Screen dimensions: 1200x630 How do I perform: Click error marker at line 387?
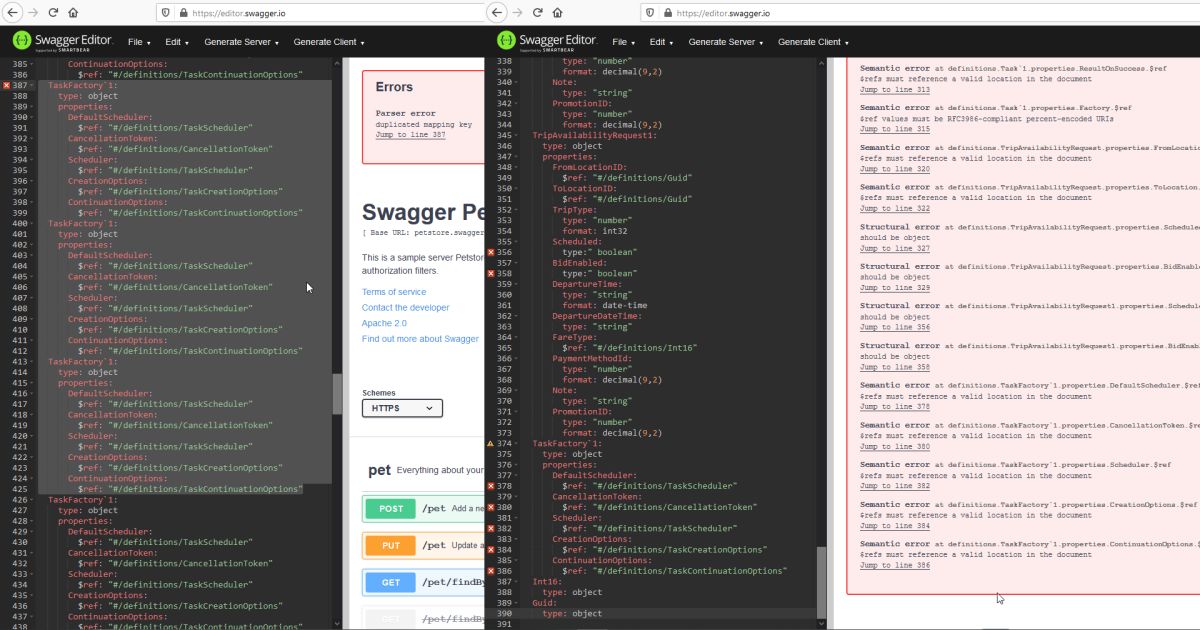6,86
